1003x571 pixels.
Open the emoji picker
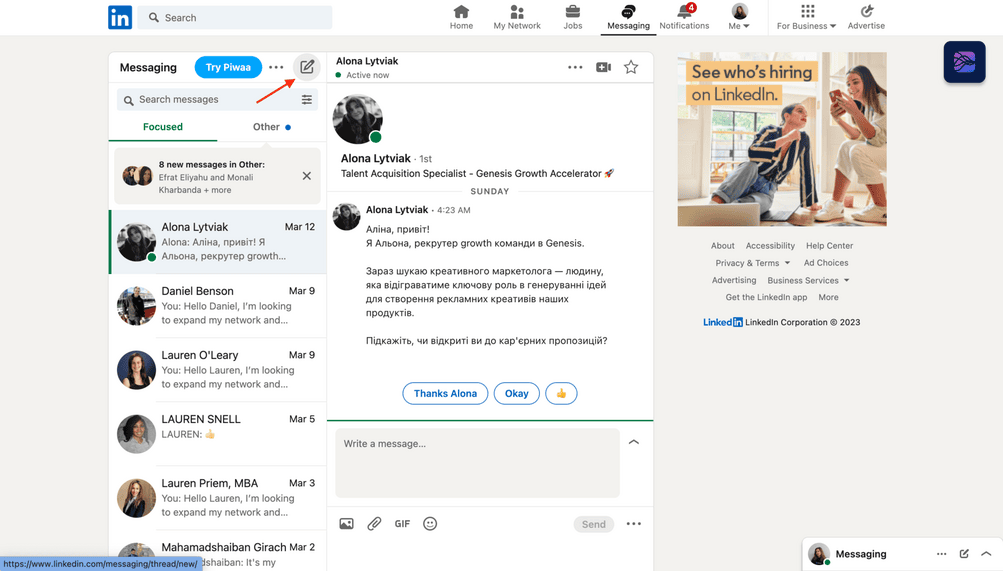pos(430,524)
